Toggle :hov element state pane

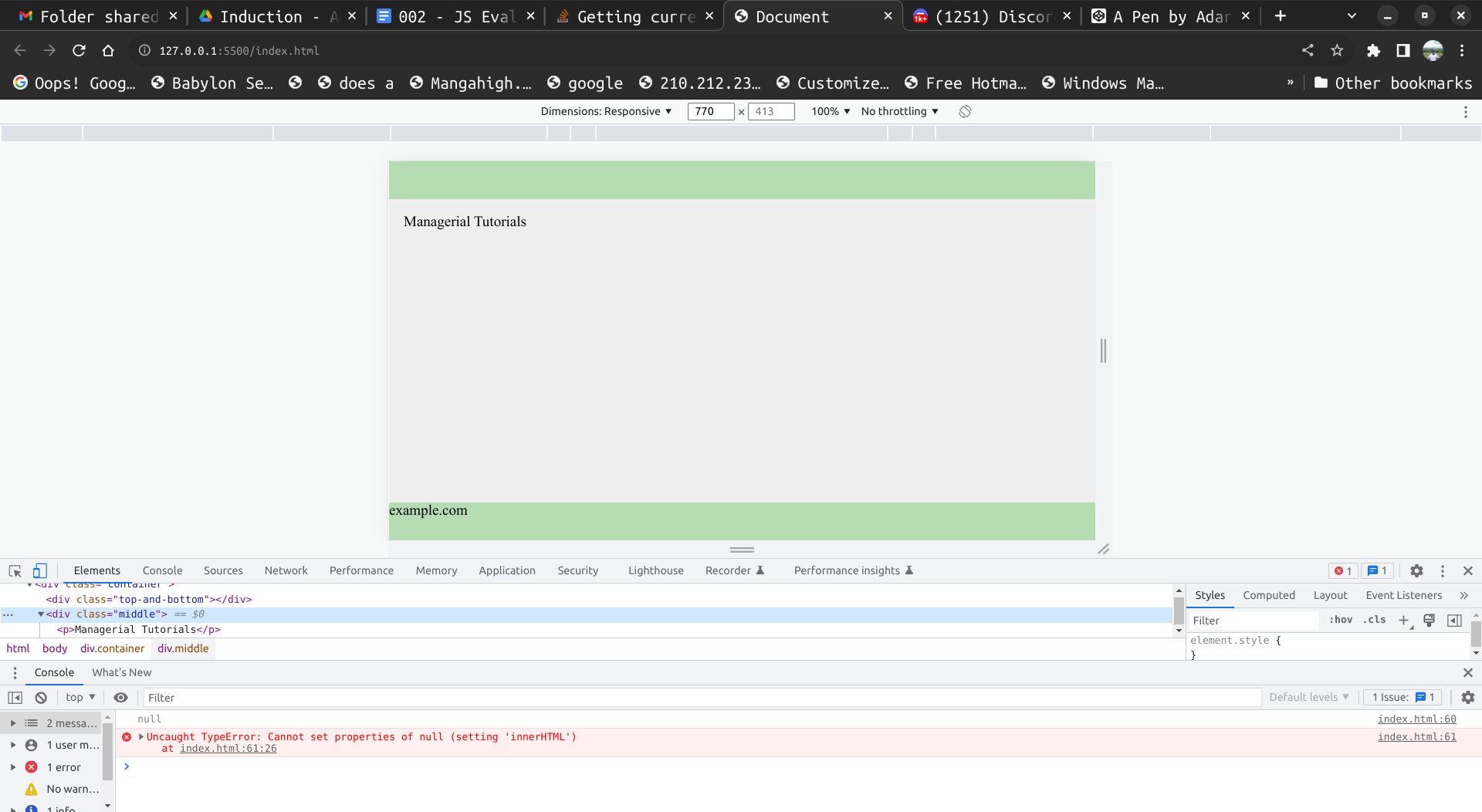(x=1342, y=620)
